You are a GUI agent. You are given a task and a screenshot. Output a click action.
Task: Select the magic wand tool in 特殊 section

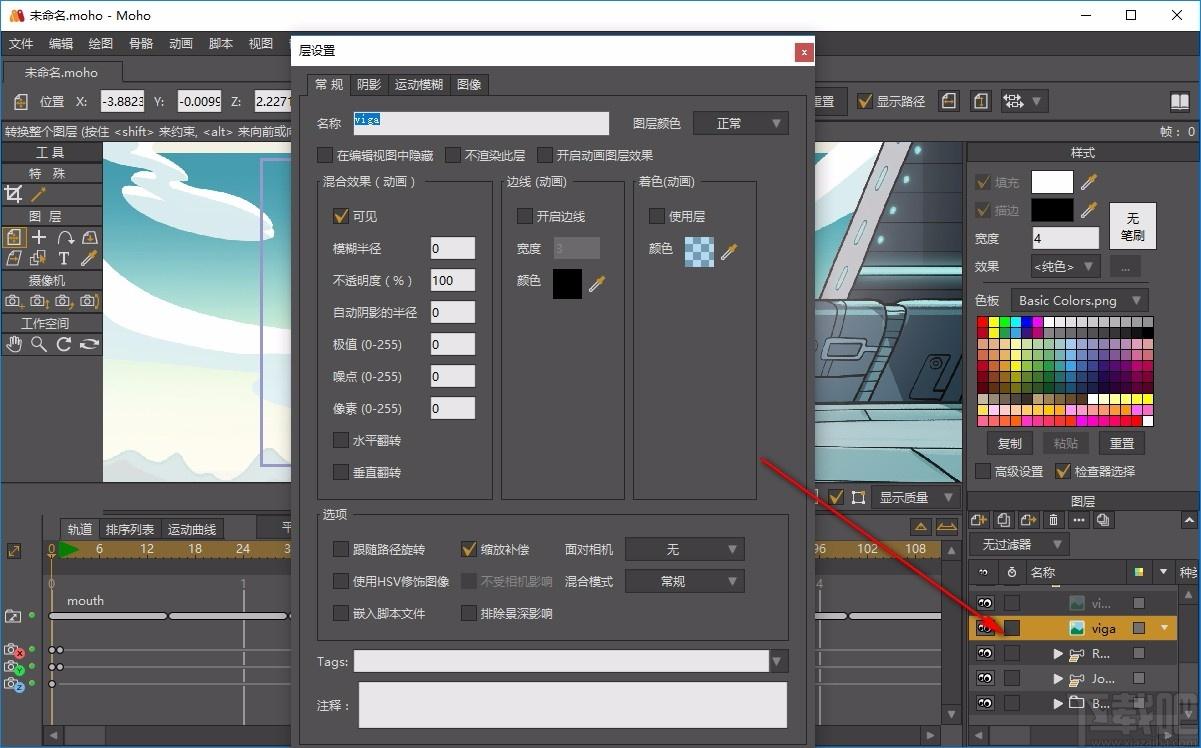tap(39, 194)
